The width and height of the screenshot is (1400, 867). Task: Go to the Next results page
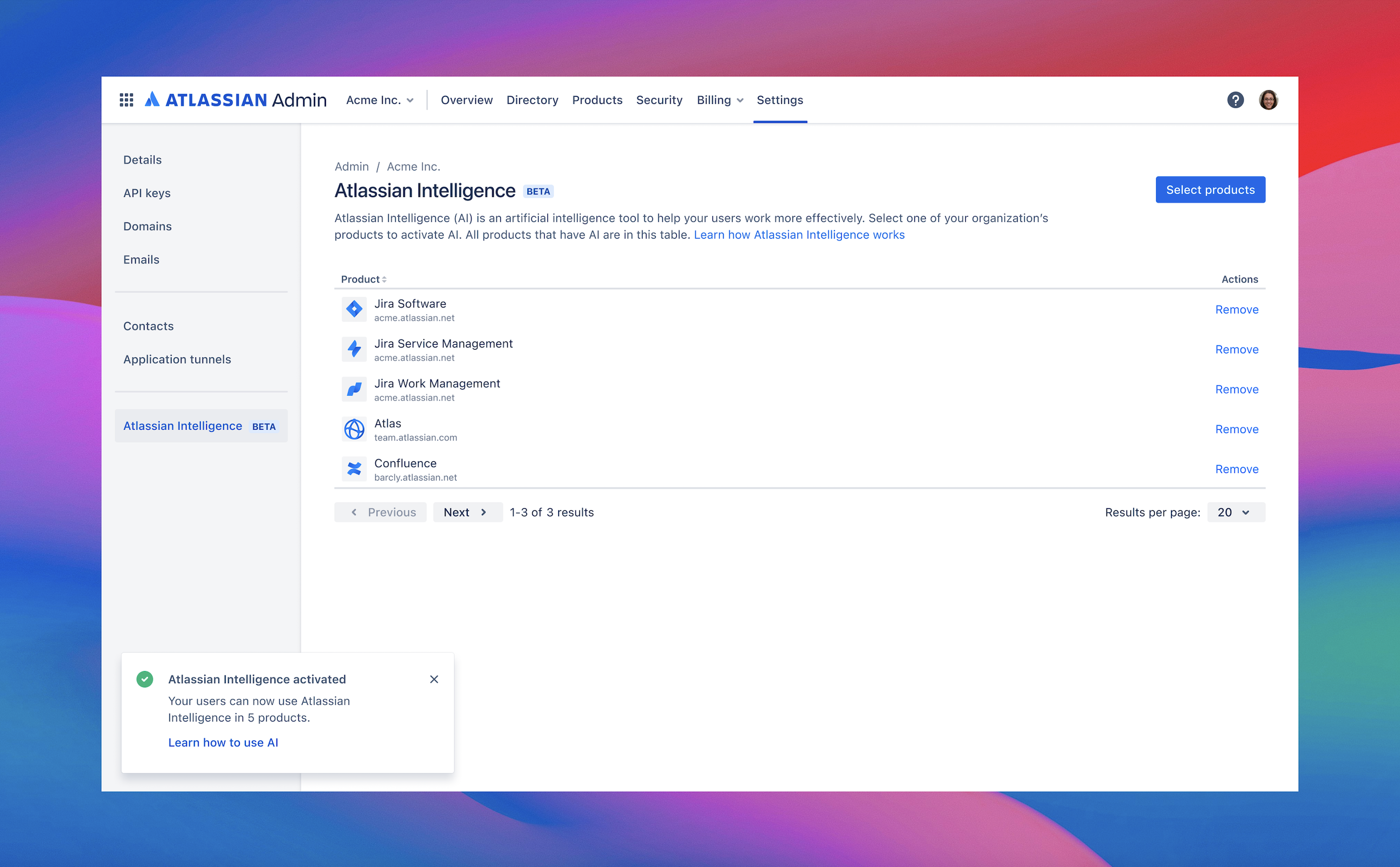click(467, 512)
